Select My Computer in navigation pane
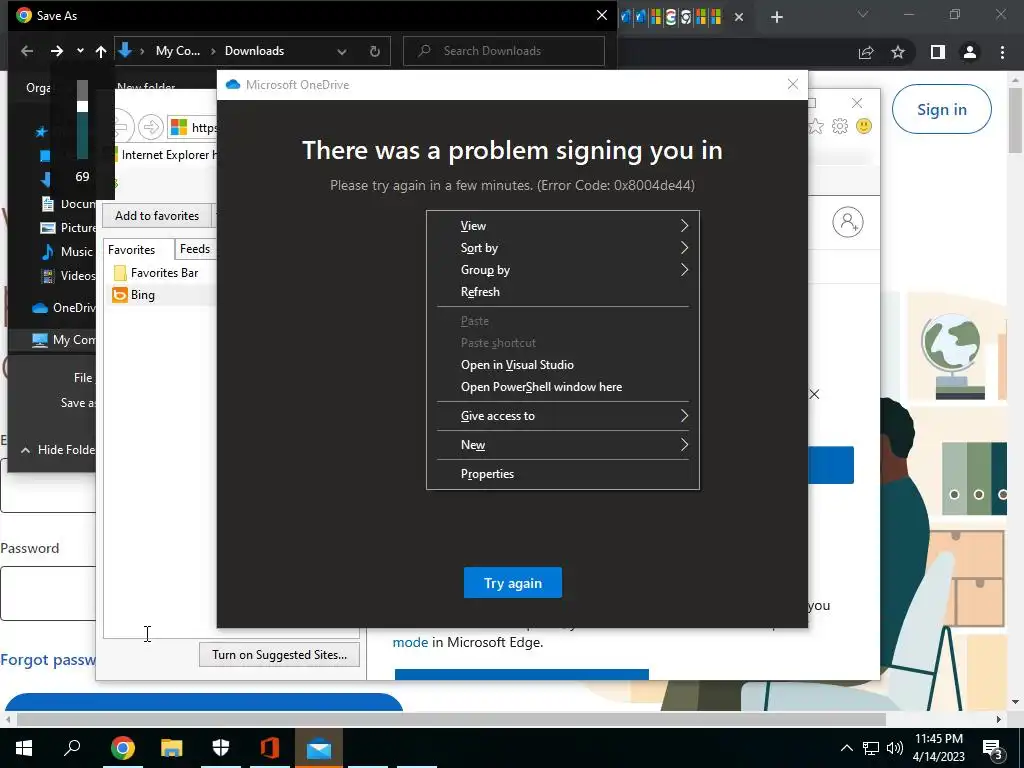 pos(64,340)
